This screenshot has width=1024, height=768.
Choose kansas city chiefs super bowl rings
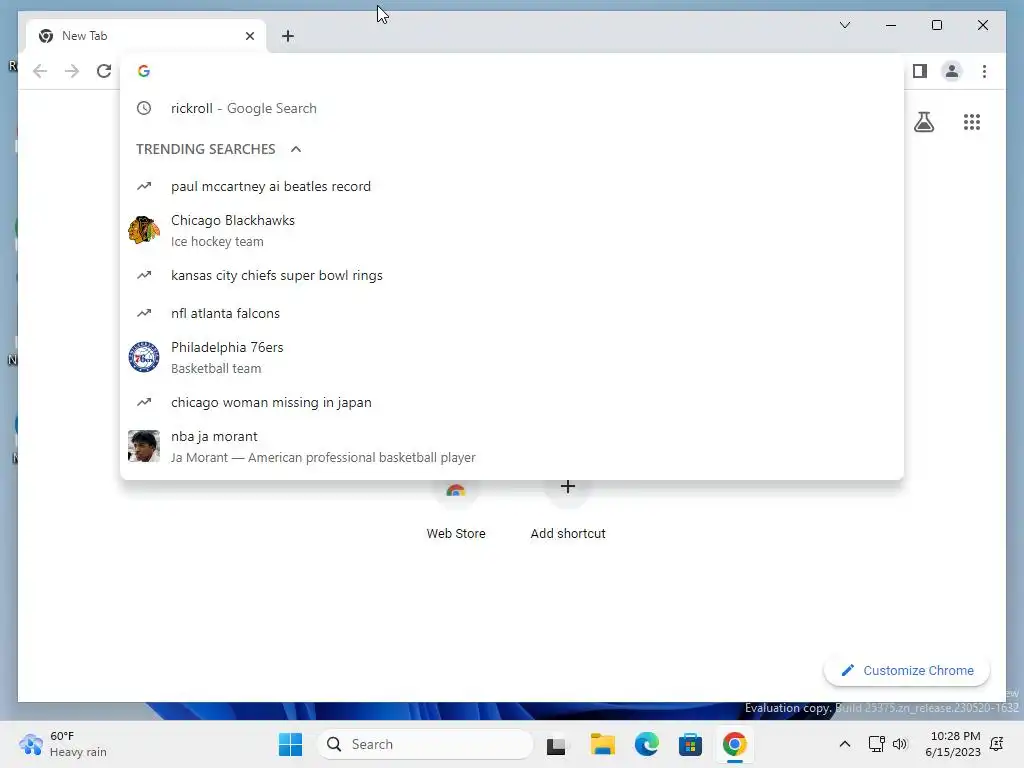tap(512, 276)
